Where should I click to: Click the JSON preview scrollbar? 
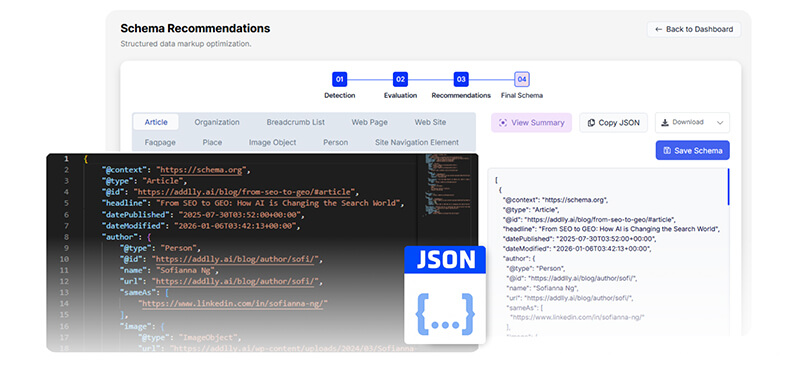pos(729,187)
